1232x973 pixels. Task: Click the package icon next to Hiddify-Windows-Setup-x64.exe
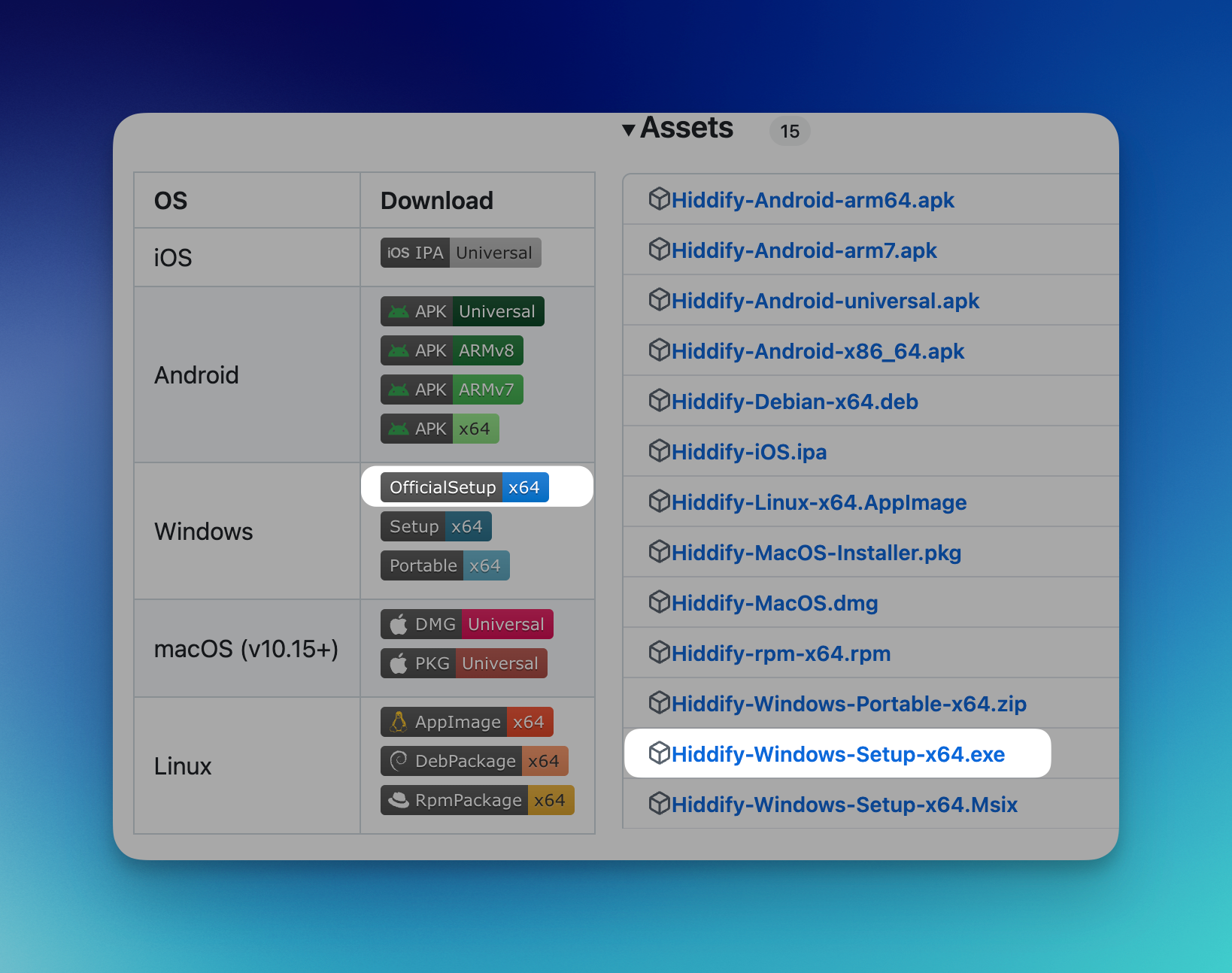click(x=659, y=753)
